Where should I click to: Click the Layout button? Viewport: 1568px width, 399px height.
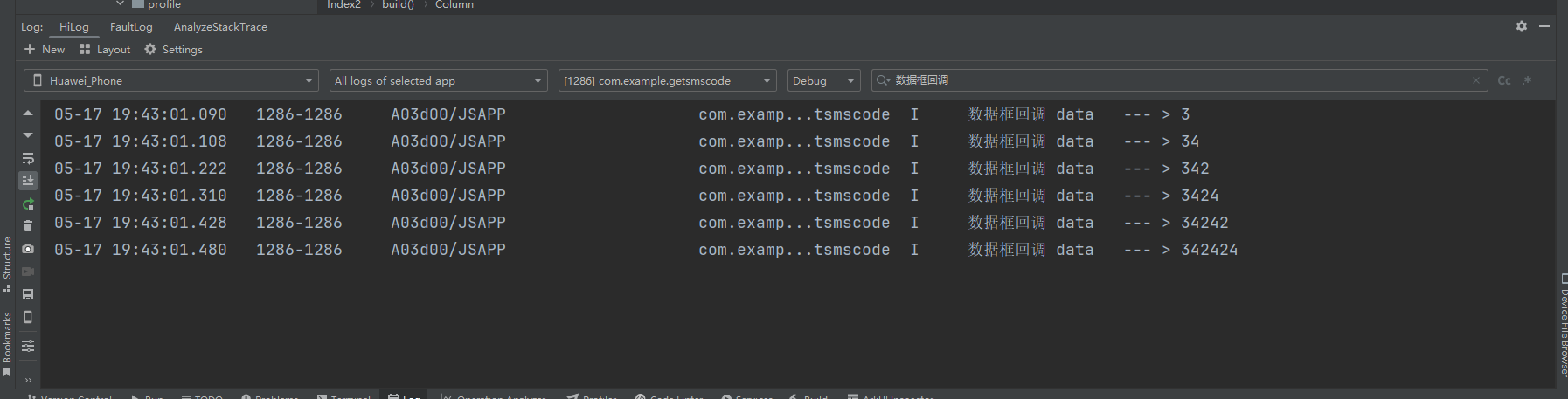(105, 50)
